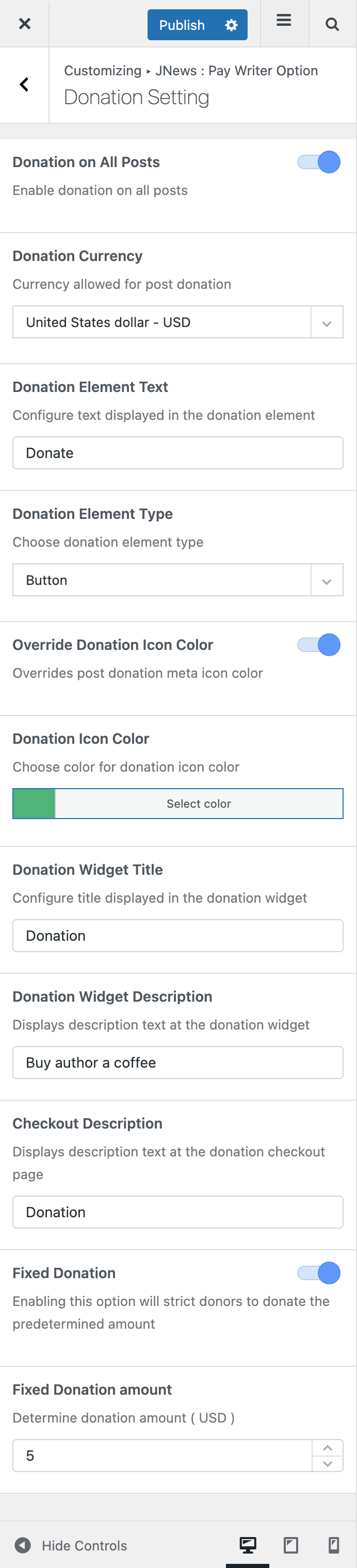Increase Fixed Donation amount with up arrow

click(328, 1447)
